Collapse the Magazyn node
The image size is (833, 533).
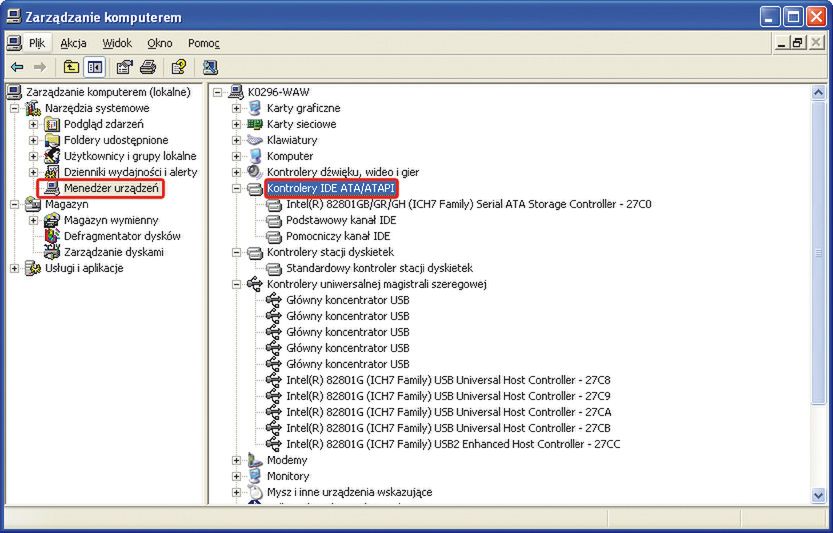point(15,204)
